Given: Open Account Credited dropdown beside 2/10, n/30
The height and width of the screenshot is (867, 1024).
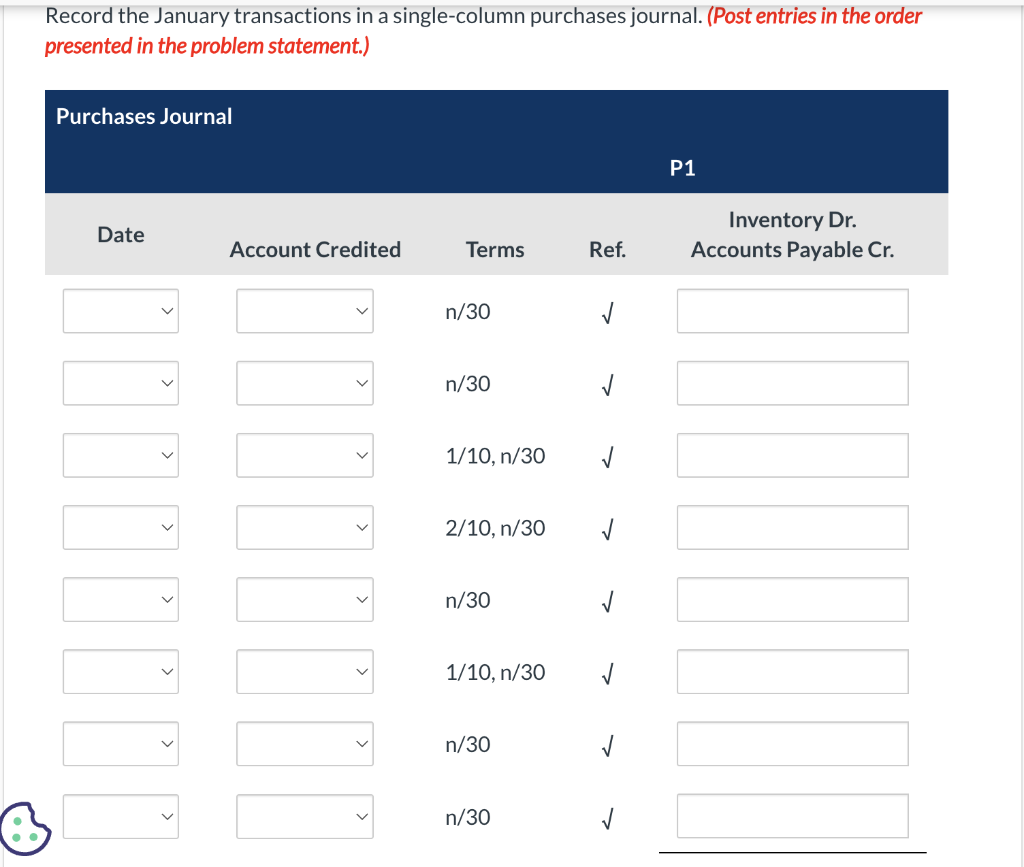Looking at the screenshot, I should (304, 527).
